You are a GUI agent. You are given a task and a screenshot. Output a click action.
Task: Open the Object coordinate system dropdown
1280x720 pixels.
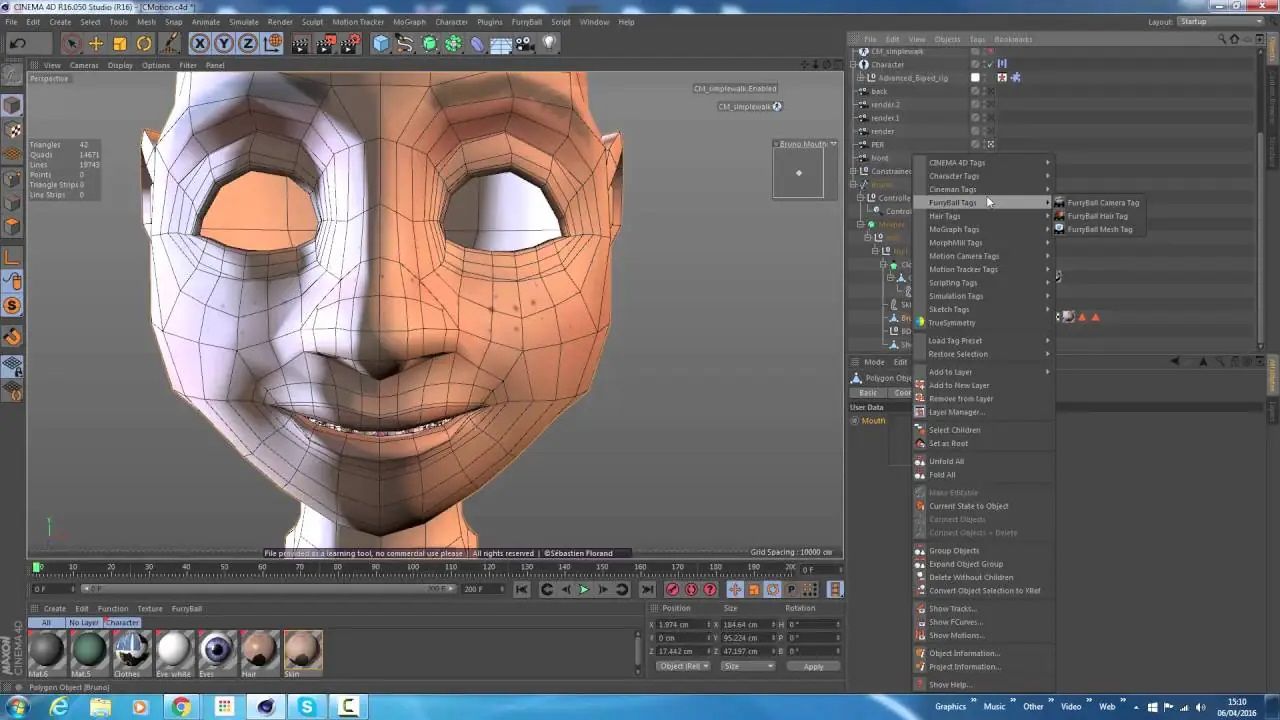pyautogui.click(x=683, y=666)
